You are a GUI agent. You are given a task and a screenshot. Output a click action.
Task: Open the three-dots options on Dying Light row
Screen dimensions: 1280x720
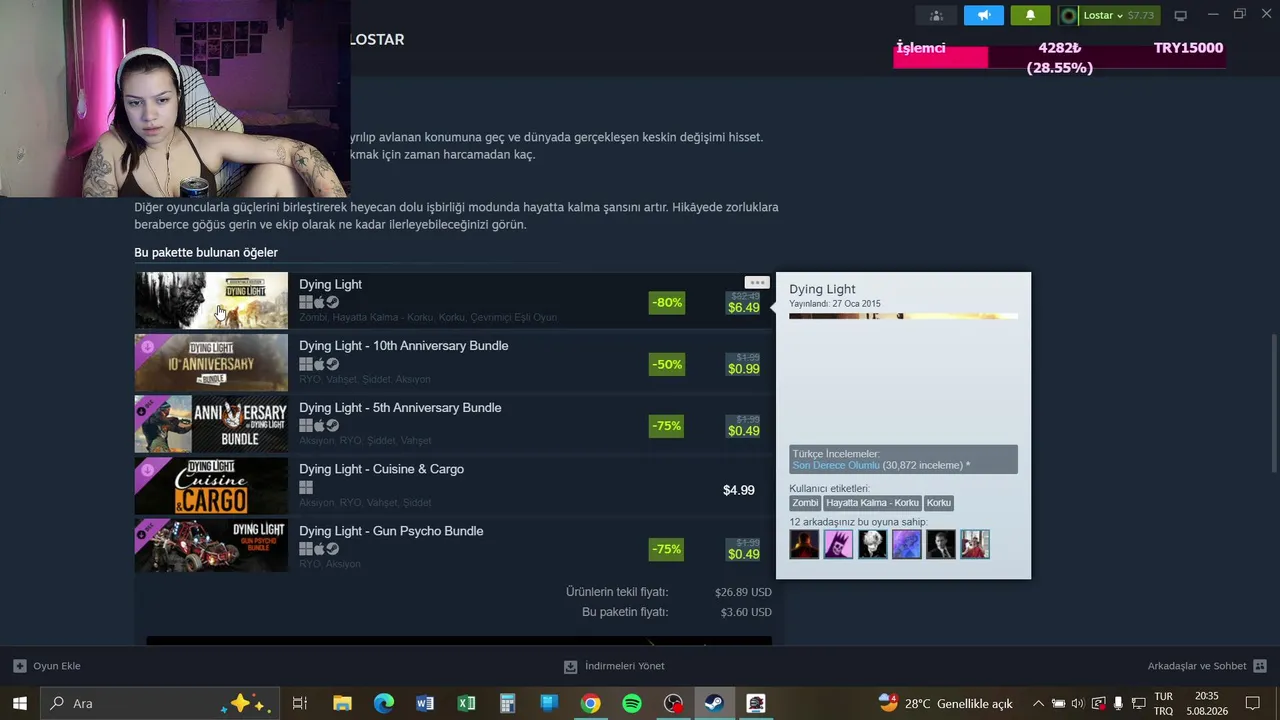coord(757,282)
